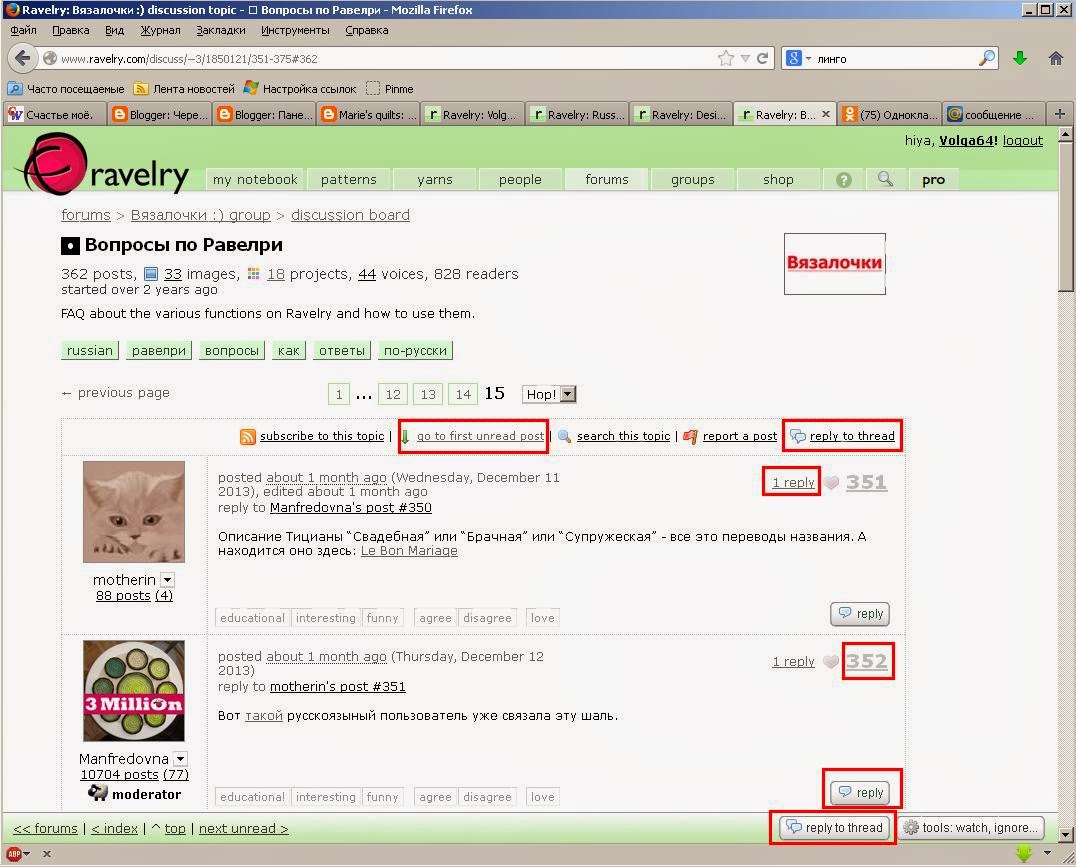
Task: Click the heart icon next to post 352
Action: coord(831,662)
